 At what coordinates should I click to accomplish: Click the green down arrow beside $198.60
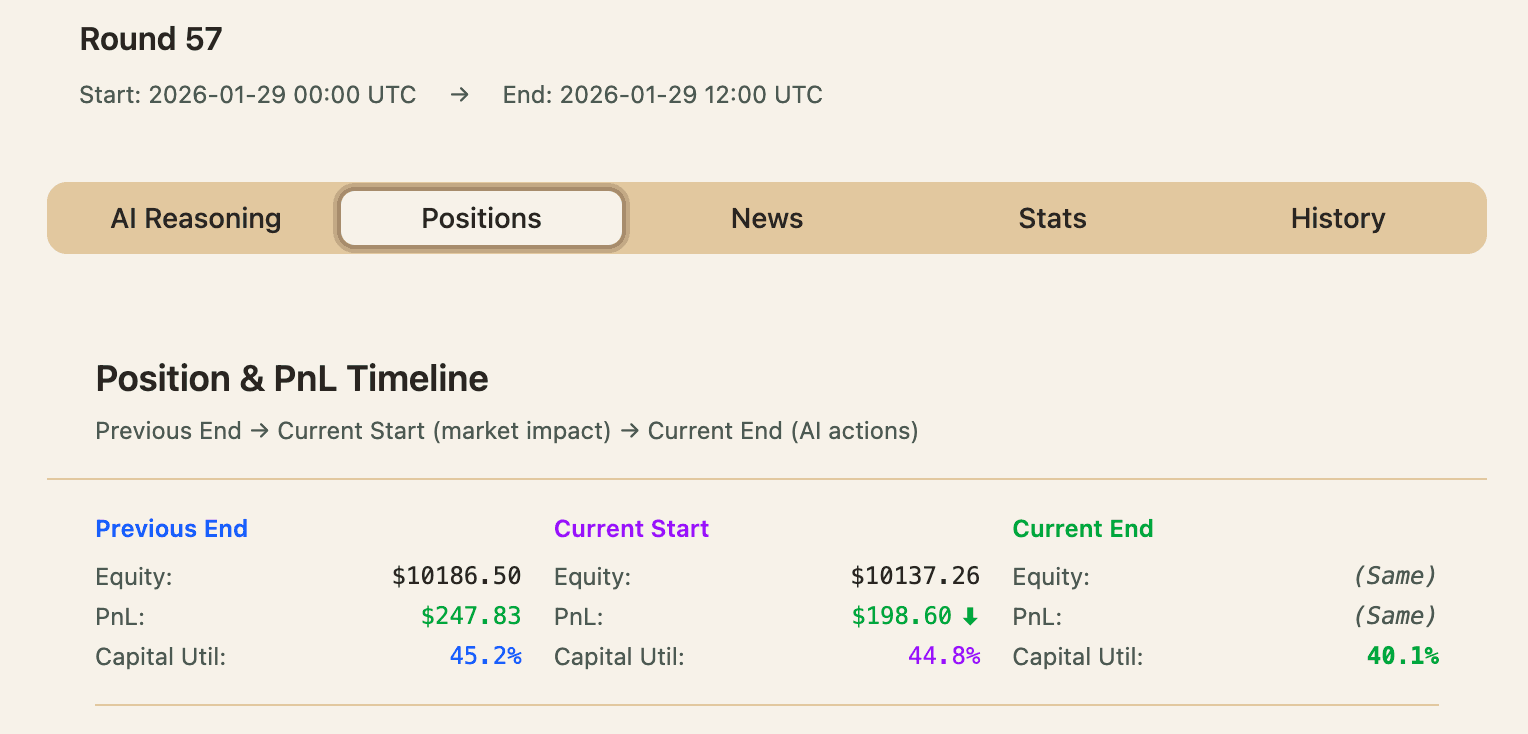(969, 617)
